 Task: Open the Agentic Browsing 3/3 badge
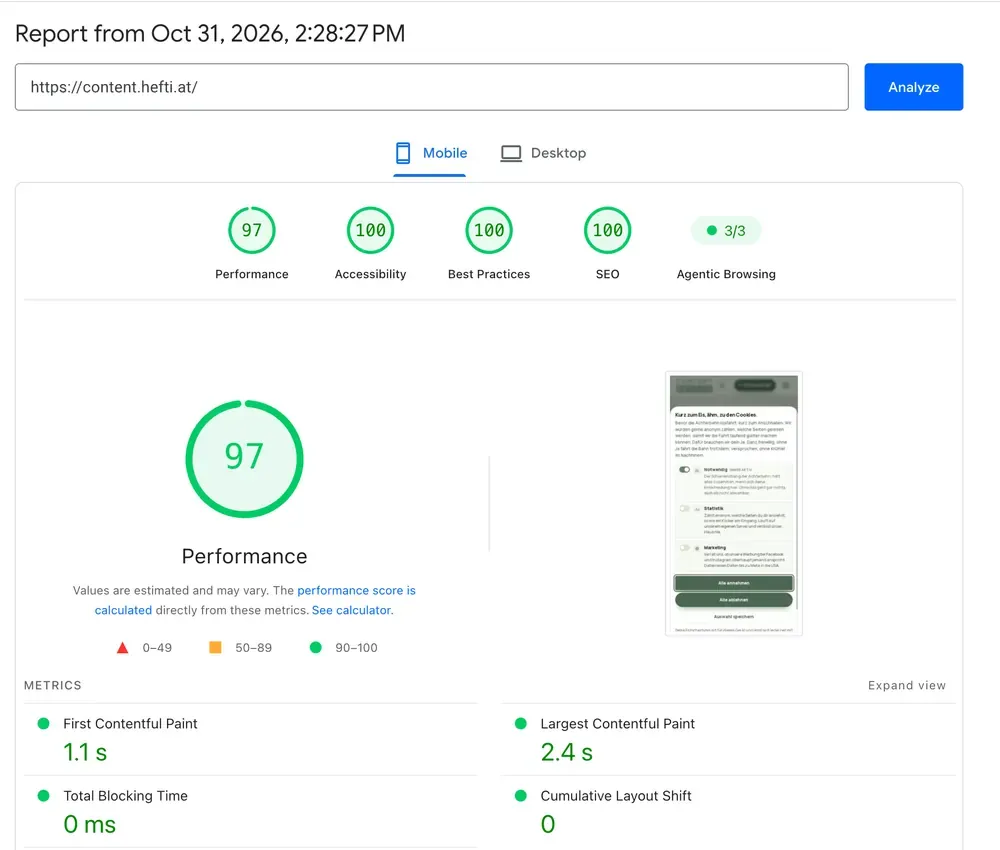tap(726, 230)
